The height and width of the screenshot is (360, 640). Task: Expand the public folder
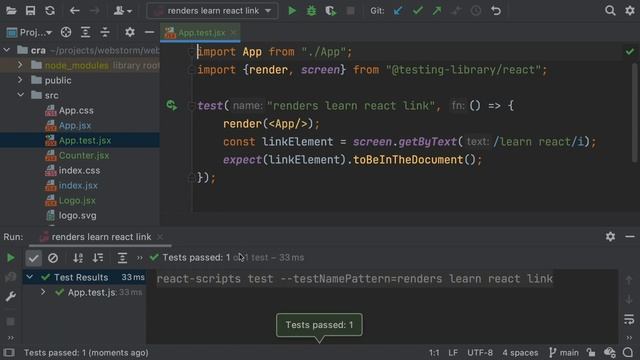(x=20, y=80)
